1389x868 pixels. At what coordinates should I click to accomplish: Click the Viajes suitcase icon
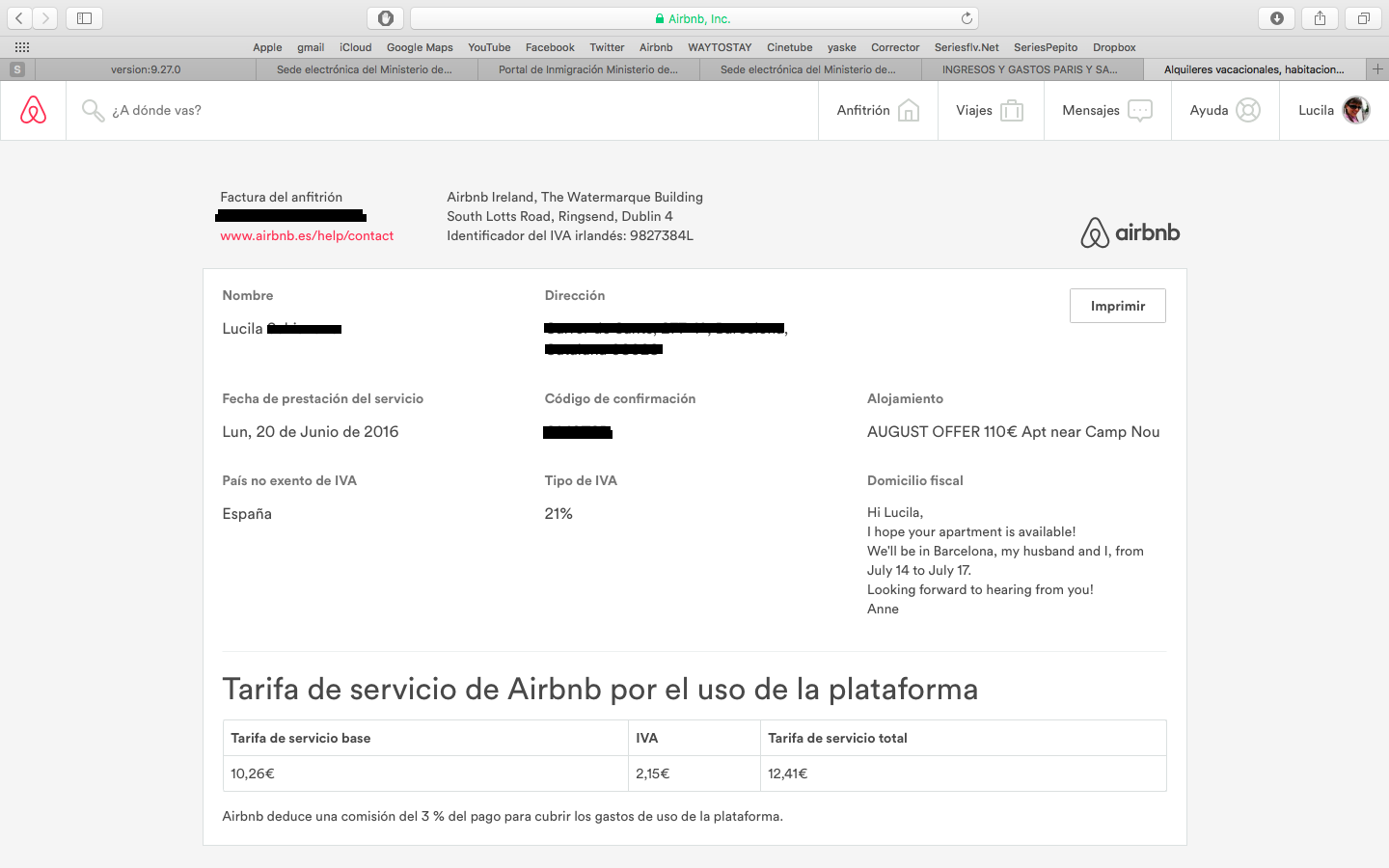(1012, 111)
